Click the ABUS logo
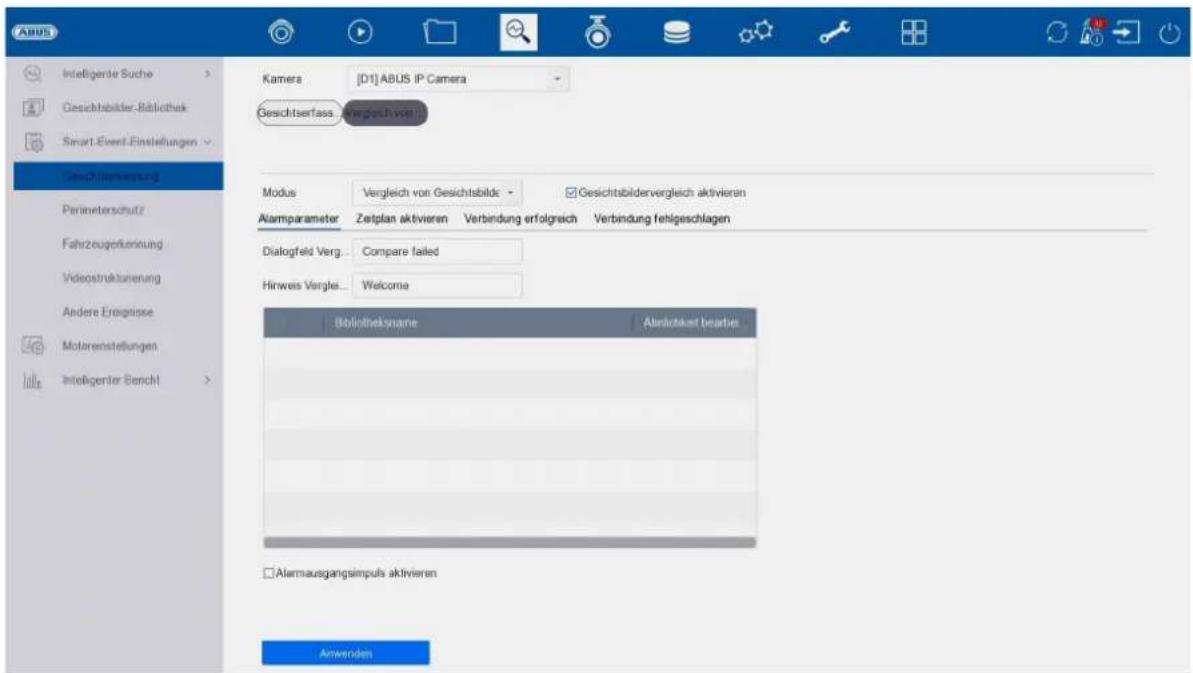Image resolution: width=1193 pixels, height=673 pixels. coord(34,32)
